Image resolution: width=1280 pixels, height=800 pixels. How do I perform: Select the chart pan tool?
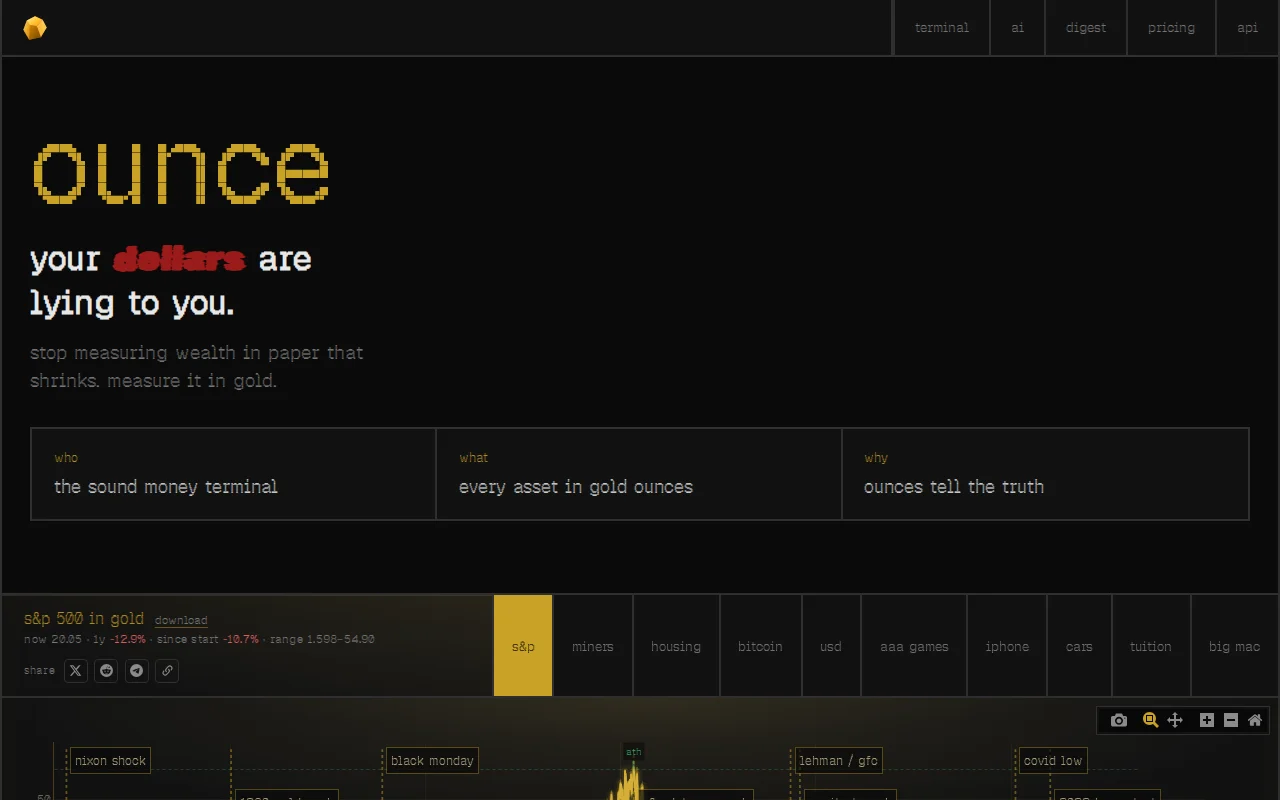(1175, 720)
